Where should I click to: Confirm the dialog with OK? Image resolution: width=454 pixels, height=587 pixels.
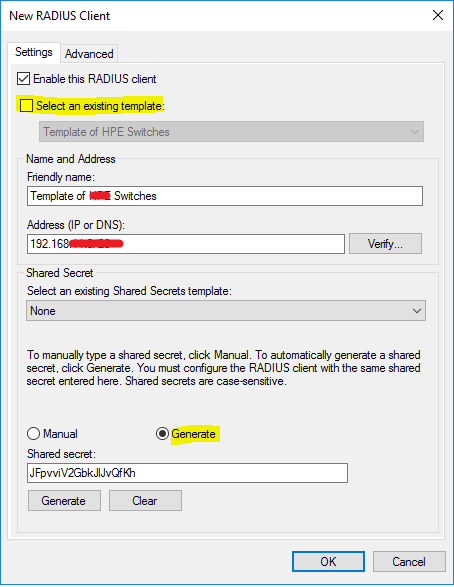(x=328, y=562)
